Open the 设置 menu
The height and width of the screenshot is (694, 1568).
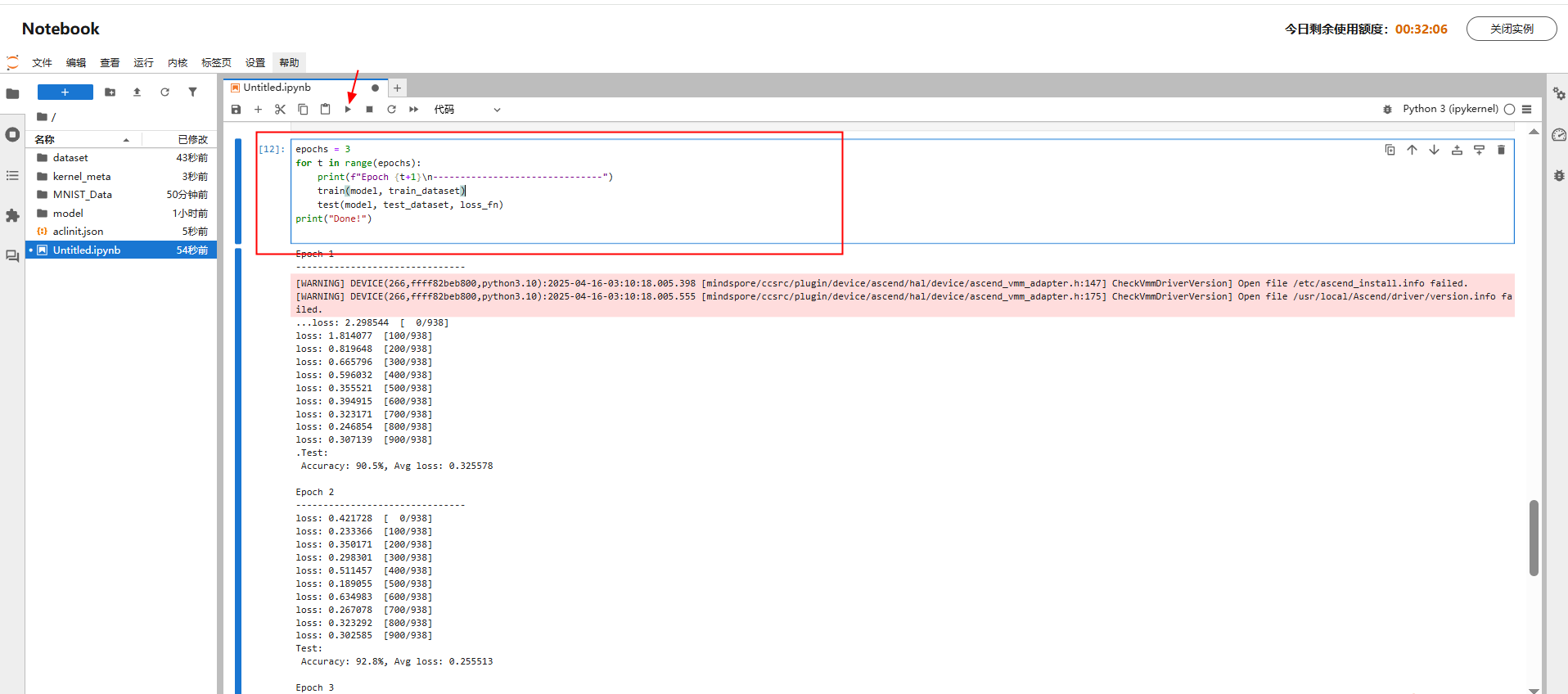click(255, 62)
